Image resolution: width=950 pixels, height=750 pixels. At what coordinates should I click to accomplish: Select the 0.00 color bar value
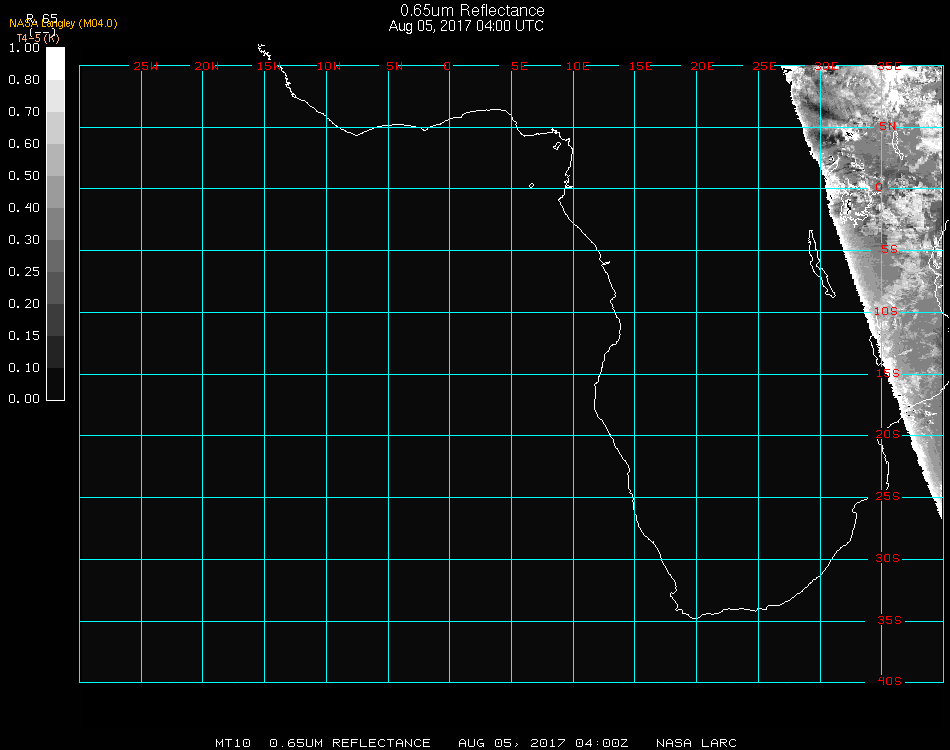(x=24, y=399)
